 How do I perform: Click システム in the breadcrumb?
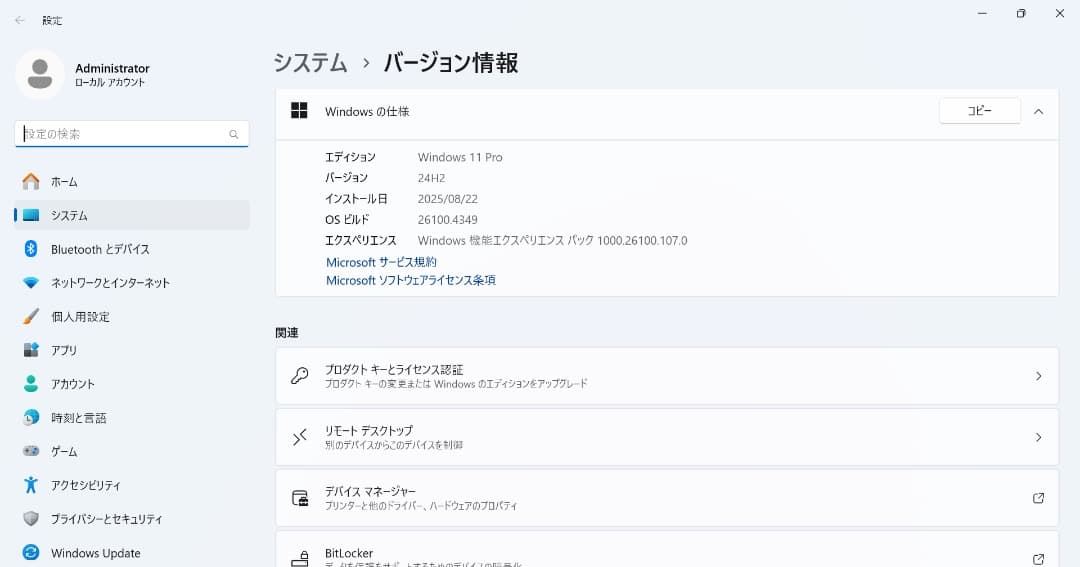[x=311, y=63]
